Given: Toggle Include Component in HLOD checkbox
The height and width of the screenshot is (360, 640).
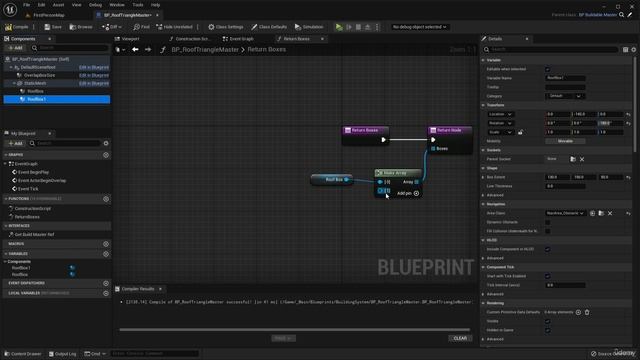Looking at the screenshot, I should coord(548,249).
